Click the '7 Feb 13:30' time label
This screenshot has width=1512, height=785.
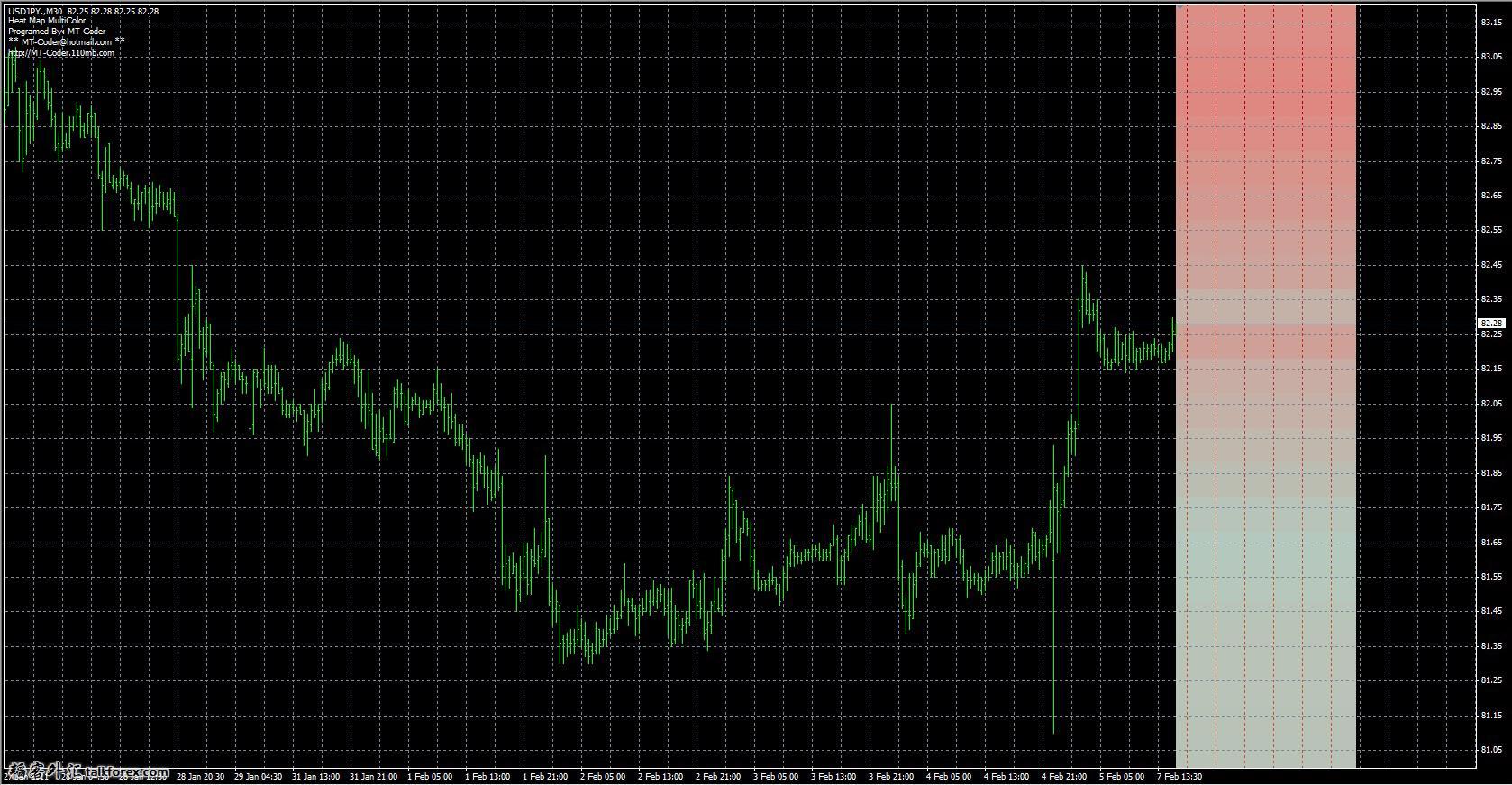(x=1180, y=776)
